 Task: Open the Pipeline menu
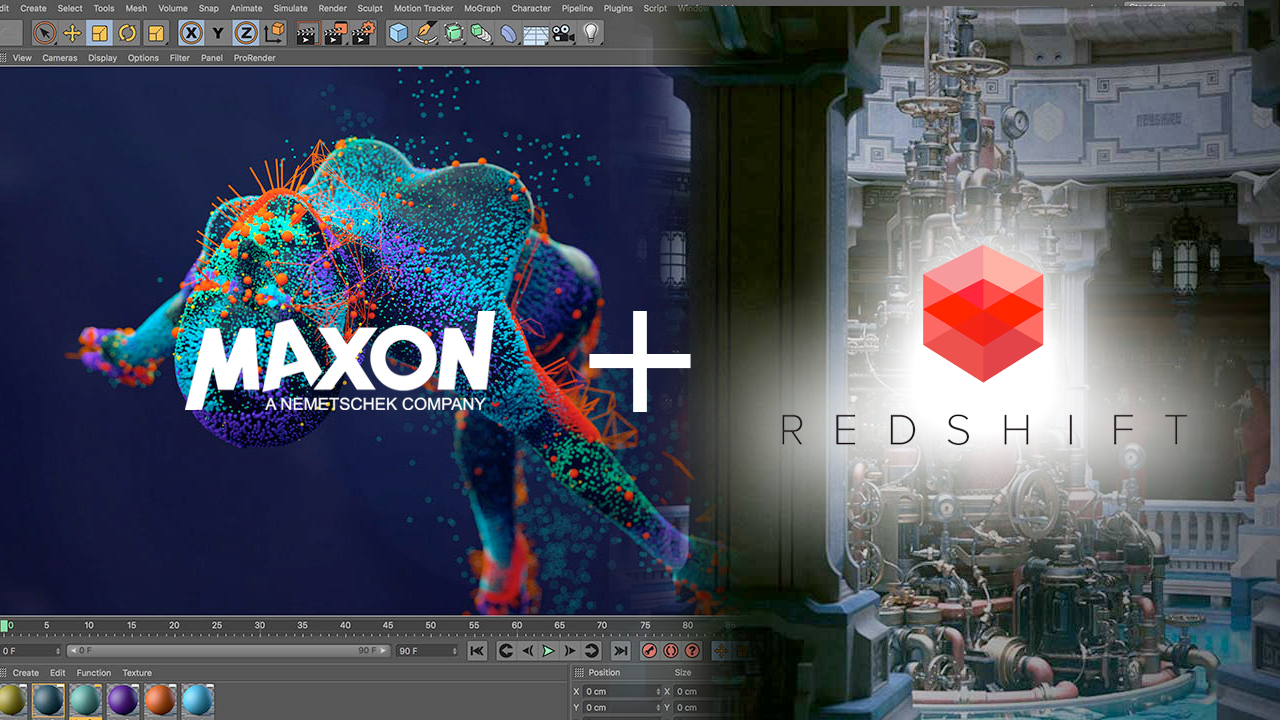[x=577, y=8]
